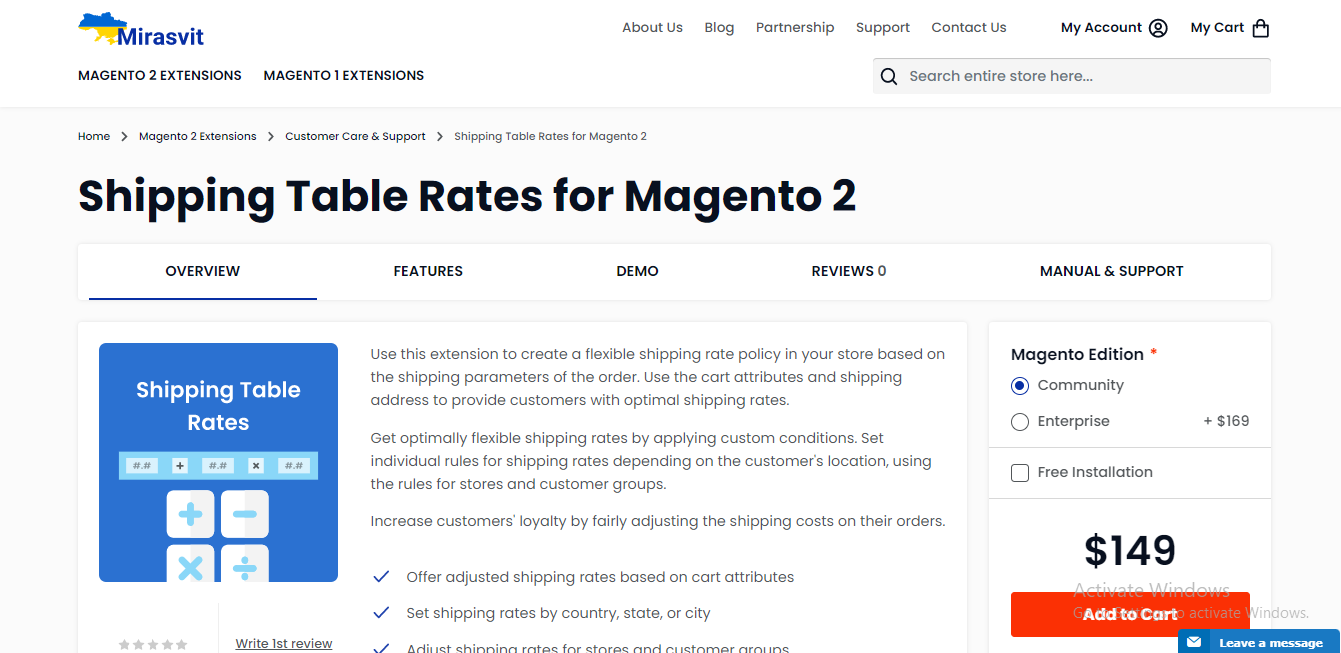Open the Demo tab
Image resolution: width=1341 pixels, height=653 pixels.
pos(637,271)
